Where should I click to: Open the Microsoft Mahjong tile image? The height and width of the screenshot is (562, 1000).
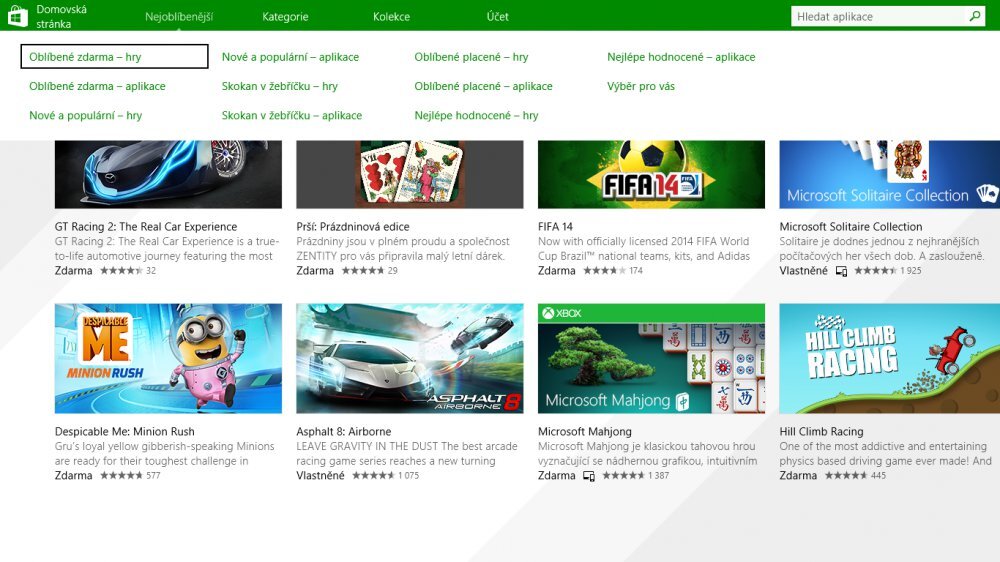coord(651,358)
